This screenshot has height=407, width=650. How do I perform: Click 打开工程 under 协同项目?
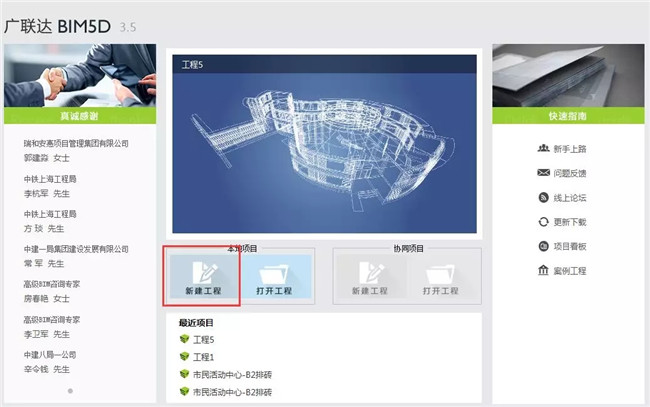[441, 276]
